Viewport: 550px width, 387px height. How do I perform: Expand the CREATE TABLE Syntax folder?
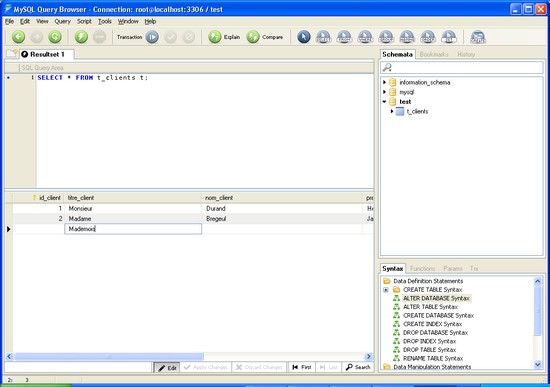pos(386,290)
